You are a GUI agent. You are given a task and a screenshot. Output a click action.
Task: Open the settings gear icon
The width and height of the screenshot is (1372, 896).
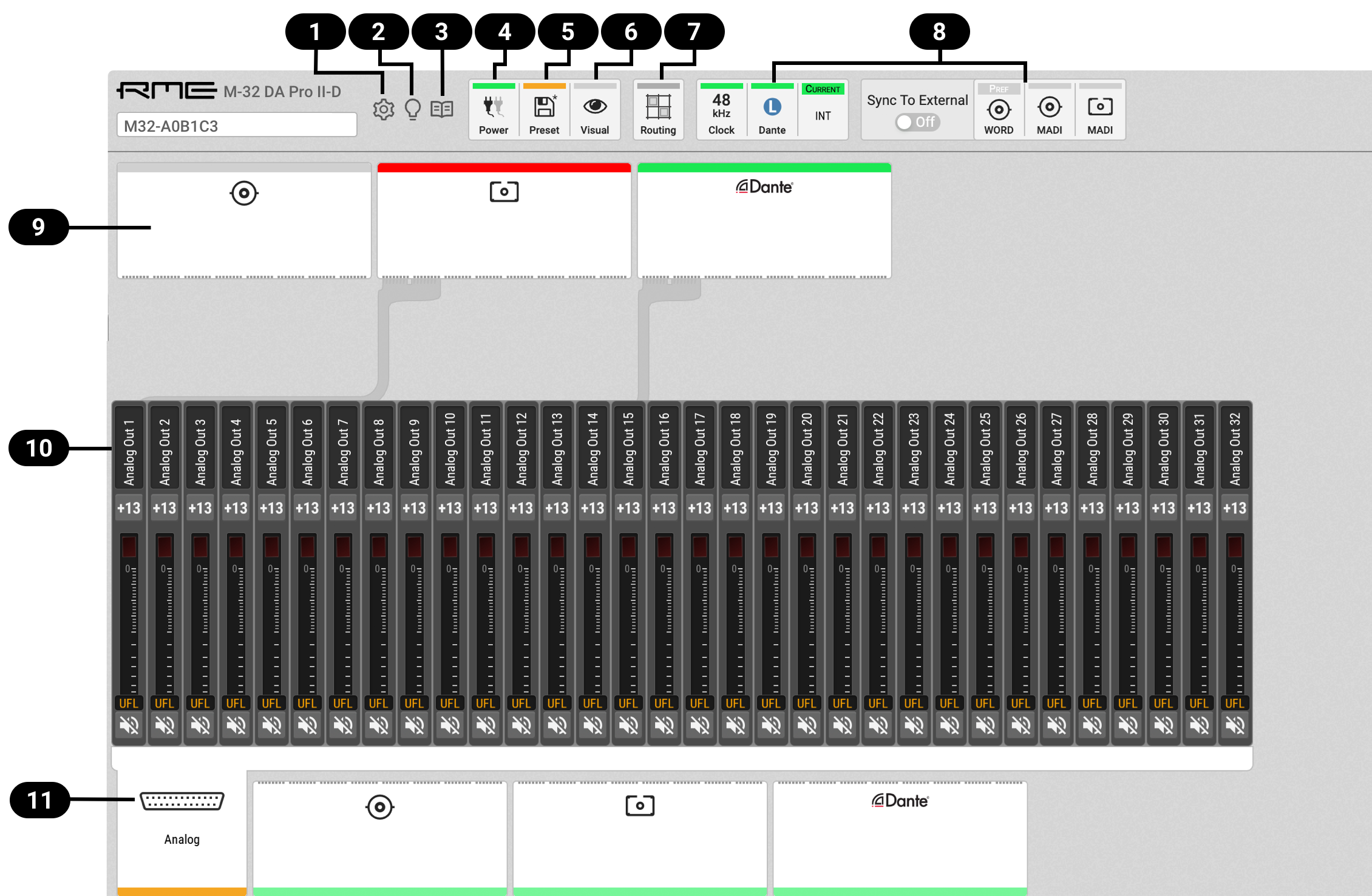click(383, 109)
